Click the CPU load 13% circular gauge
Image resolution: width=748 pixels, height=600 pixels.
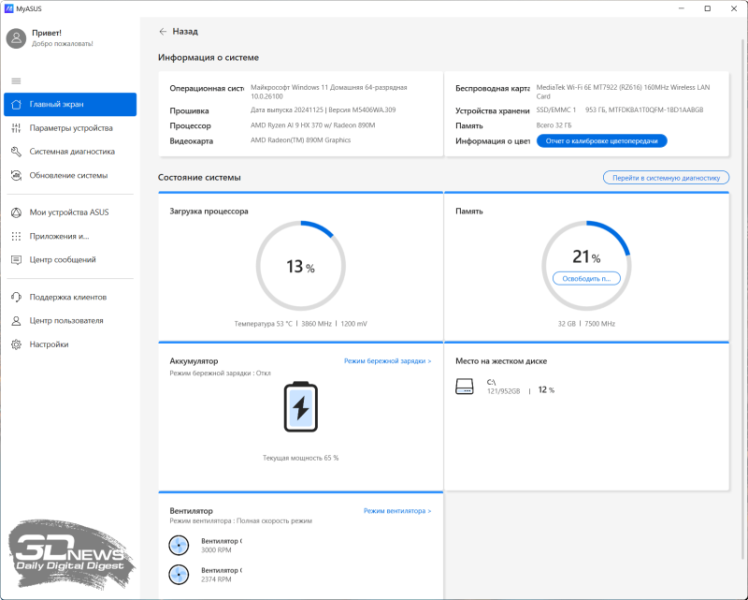tap(299, 267)
